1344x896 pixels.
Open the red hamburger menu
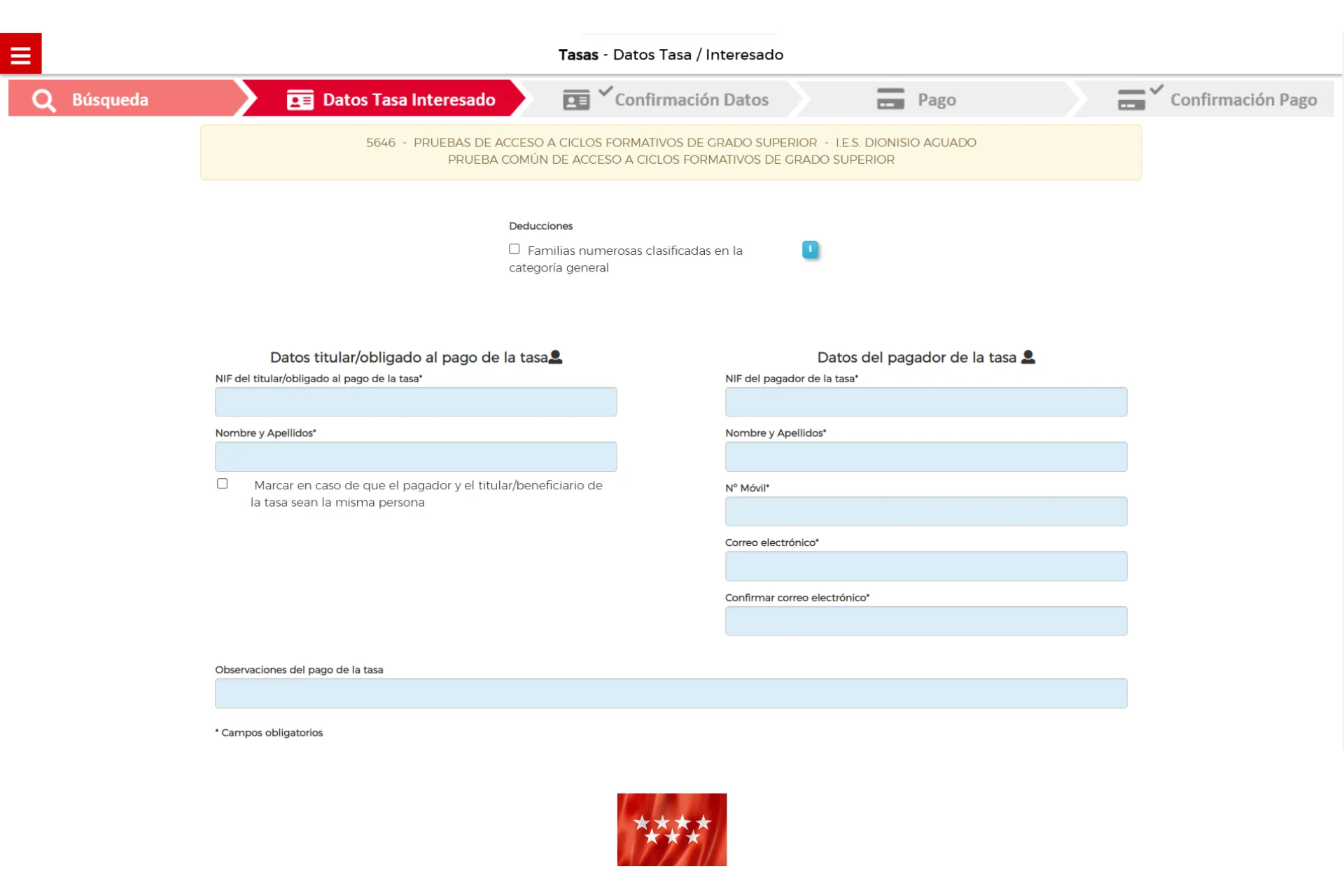click(x=20, y=53)
